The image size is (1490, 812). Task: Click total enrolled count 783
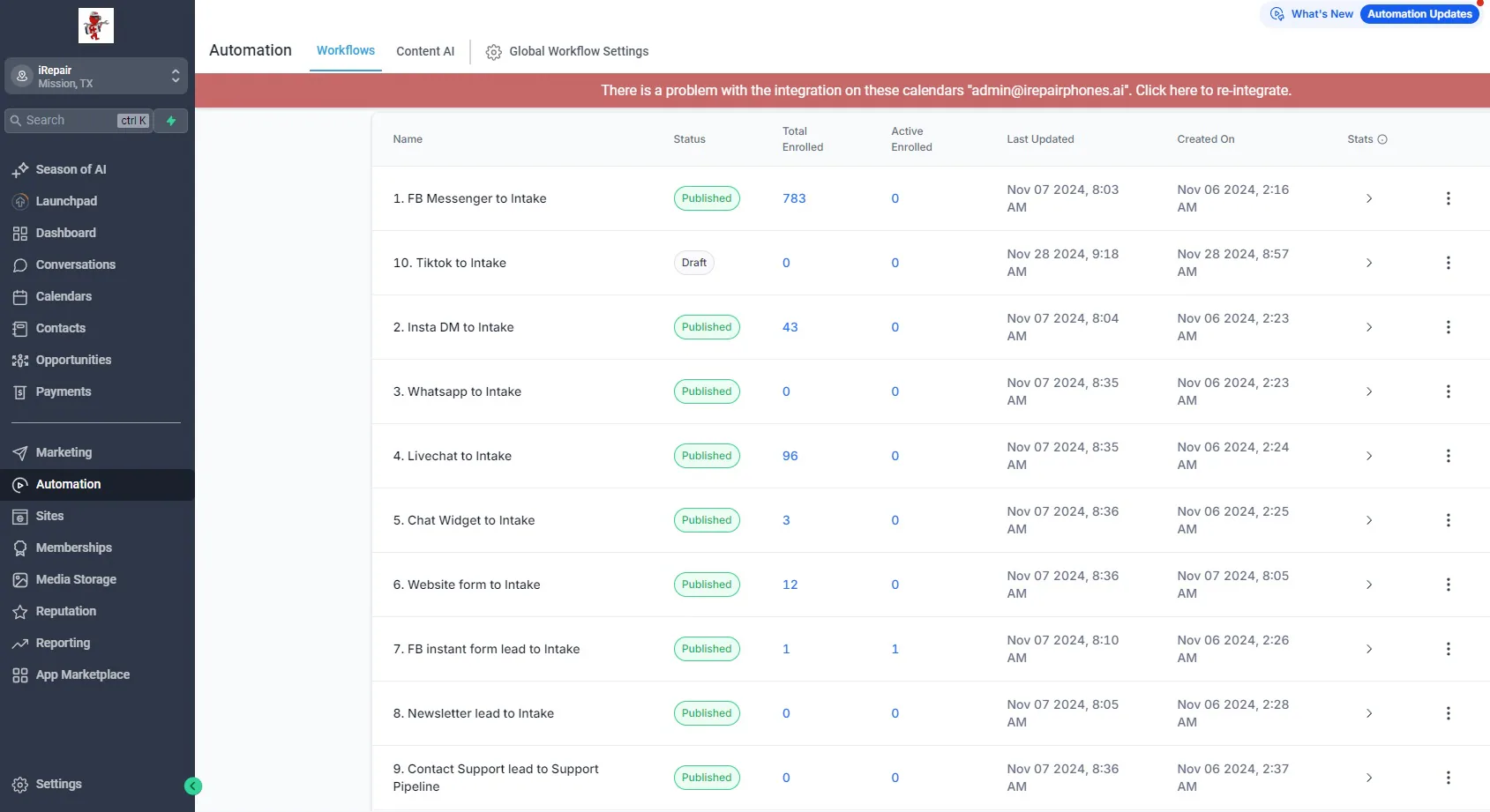(x=794, y=198)
